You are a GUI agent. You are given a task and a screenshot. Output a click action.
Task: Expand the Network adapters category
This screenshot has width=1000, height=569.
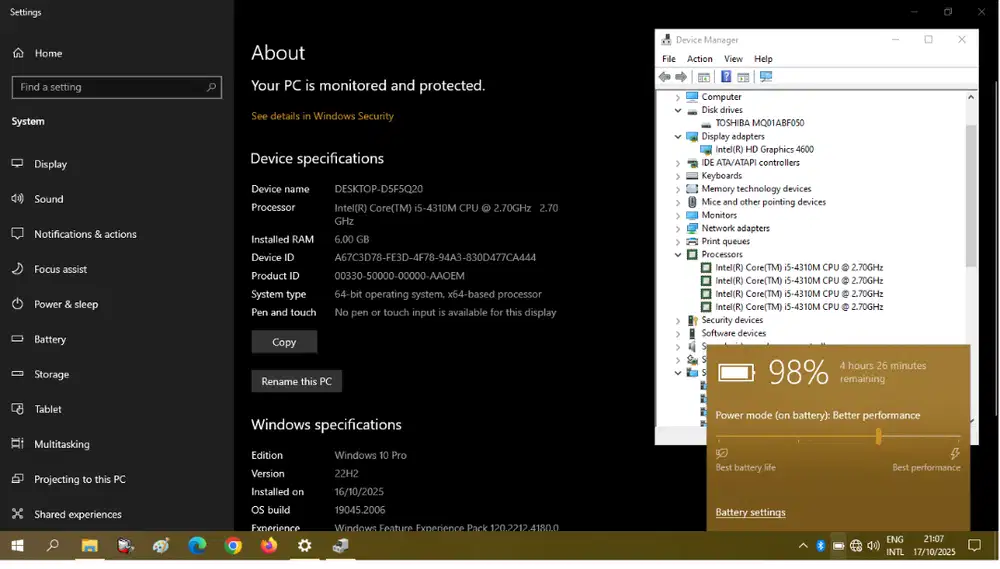[678, 228]
